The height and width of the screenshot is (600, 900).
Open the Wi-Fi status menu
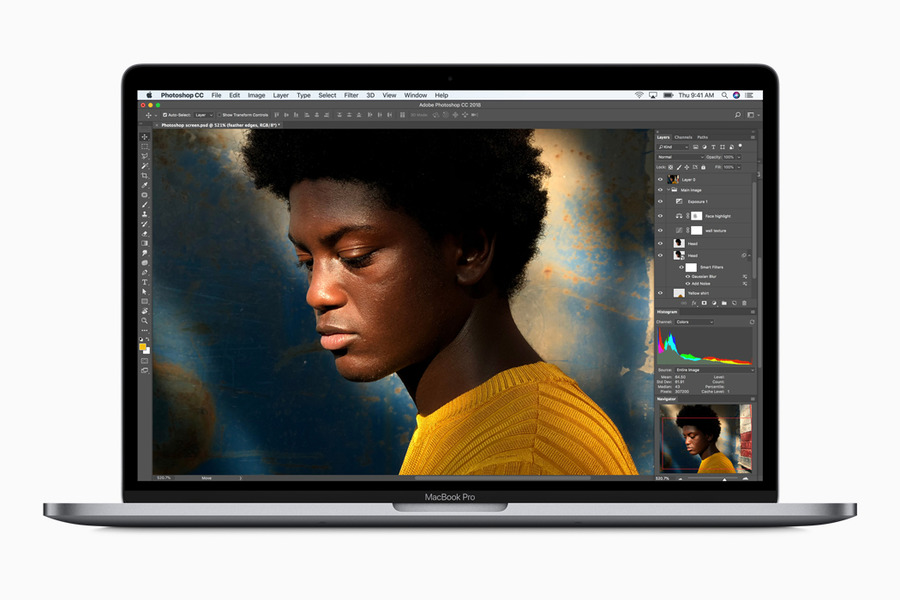point(639,95)
